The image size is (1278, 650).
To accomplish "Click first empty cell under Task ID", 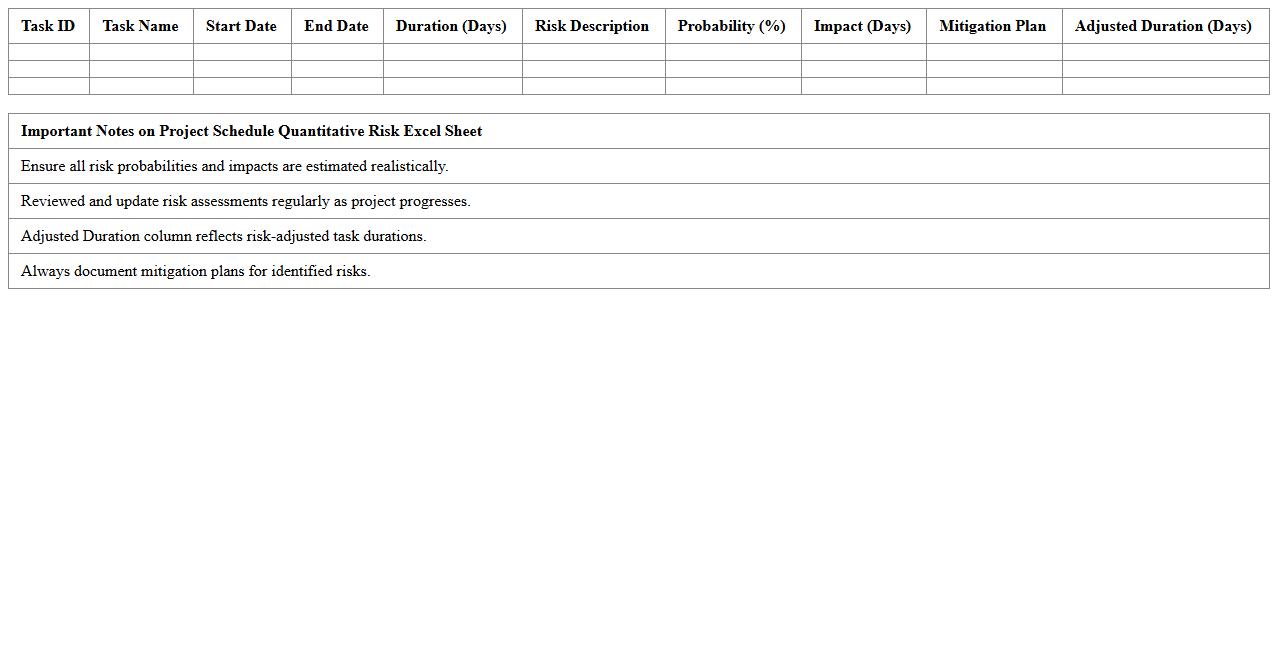I will [x=49, y=52].
